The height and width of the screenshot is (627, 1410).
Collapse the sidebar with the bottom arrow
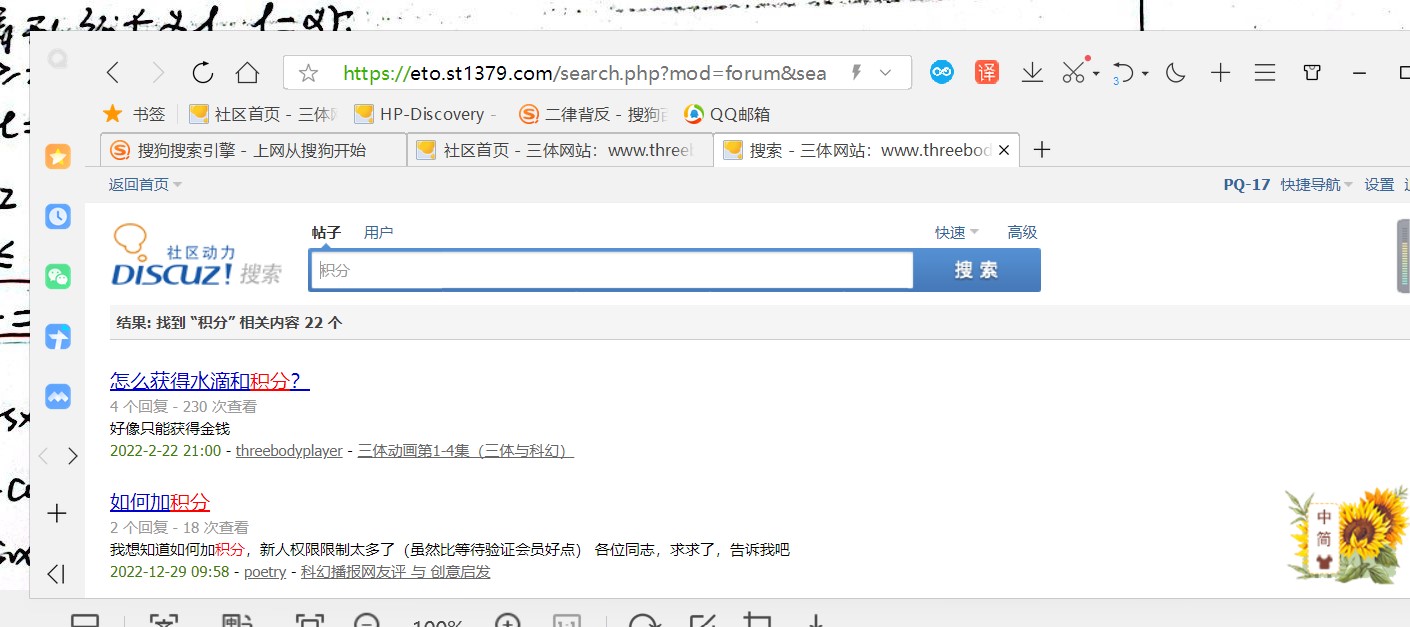pyautogui.click(x=56, y=573)
